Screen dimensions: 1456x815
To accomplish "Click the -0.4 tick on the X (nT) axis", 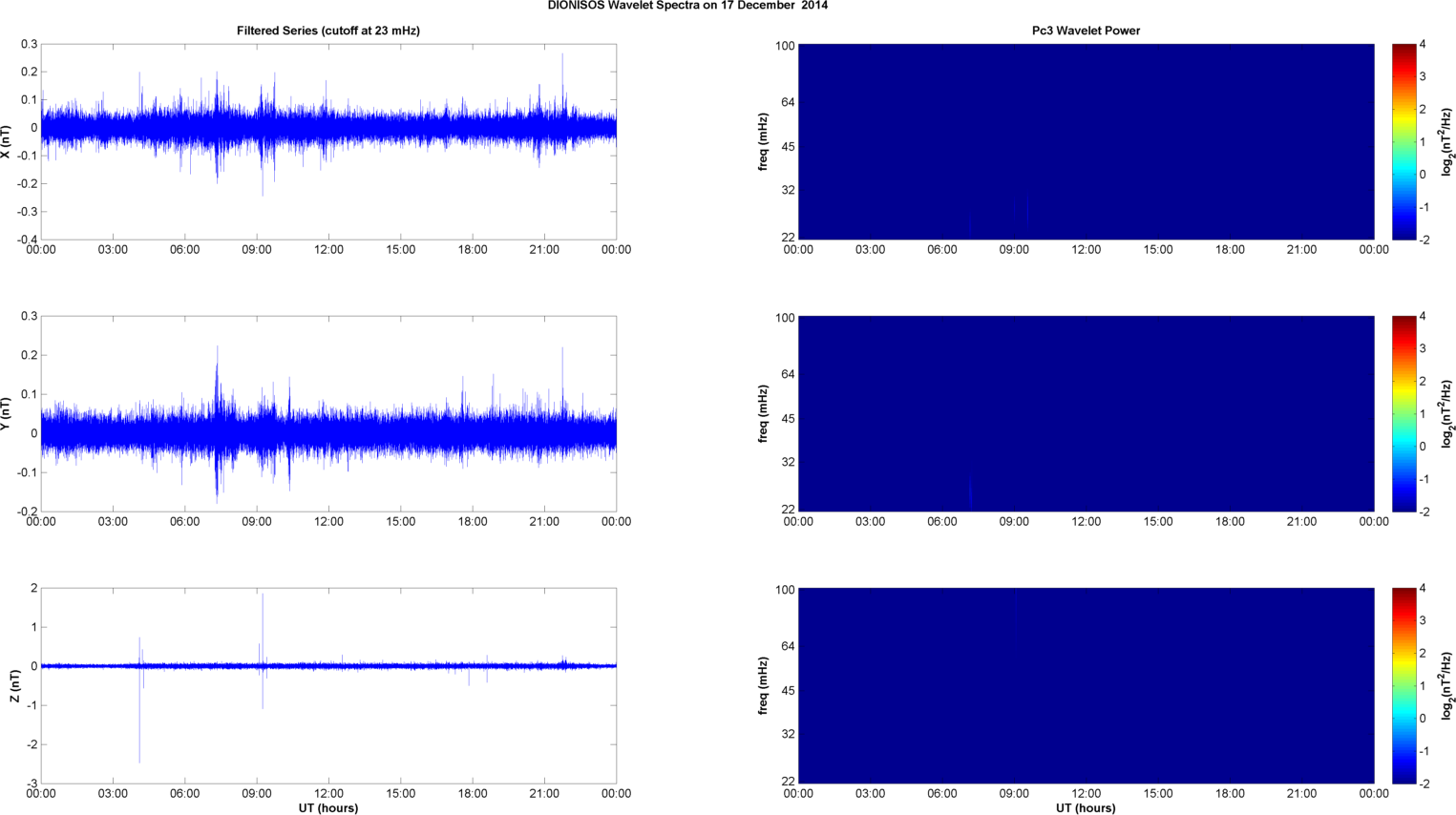I will (x=28, y=240).
